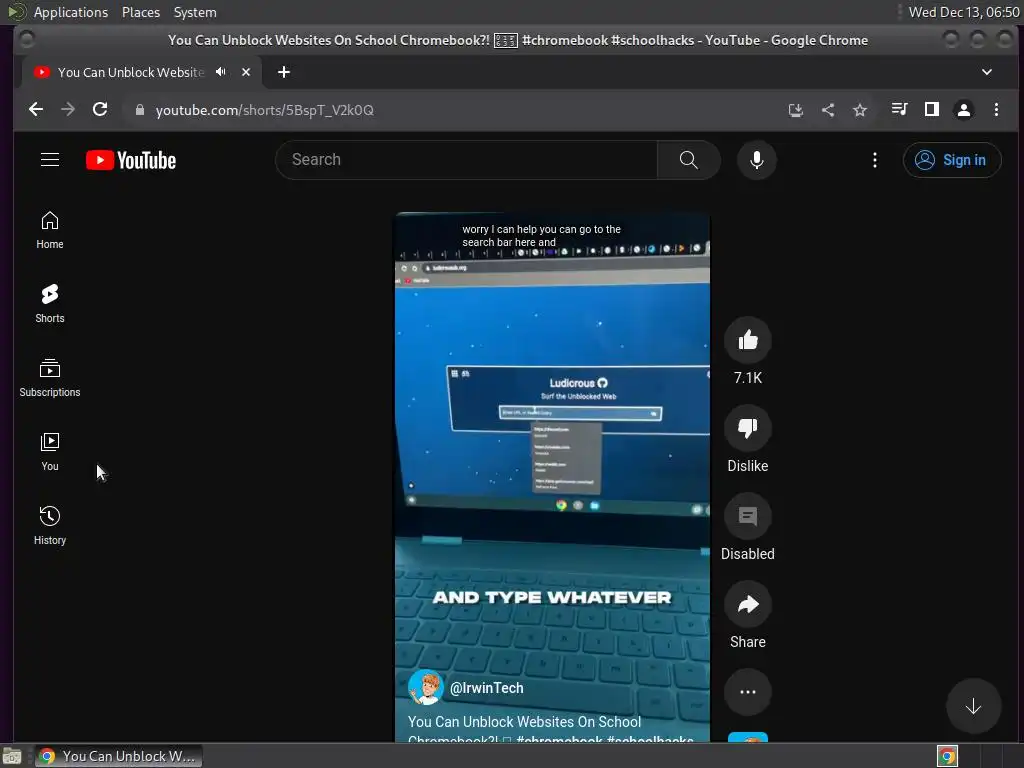Click the Sign in button
The height and width of the screenshot is (768, 1024).
click(x=952, y=160)
